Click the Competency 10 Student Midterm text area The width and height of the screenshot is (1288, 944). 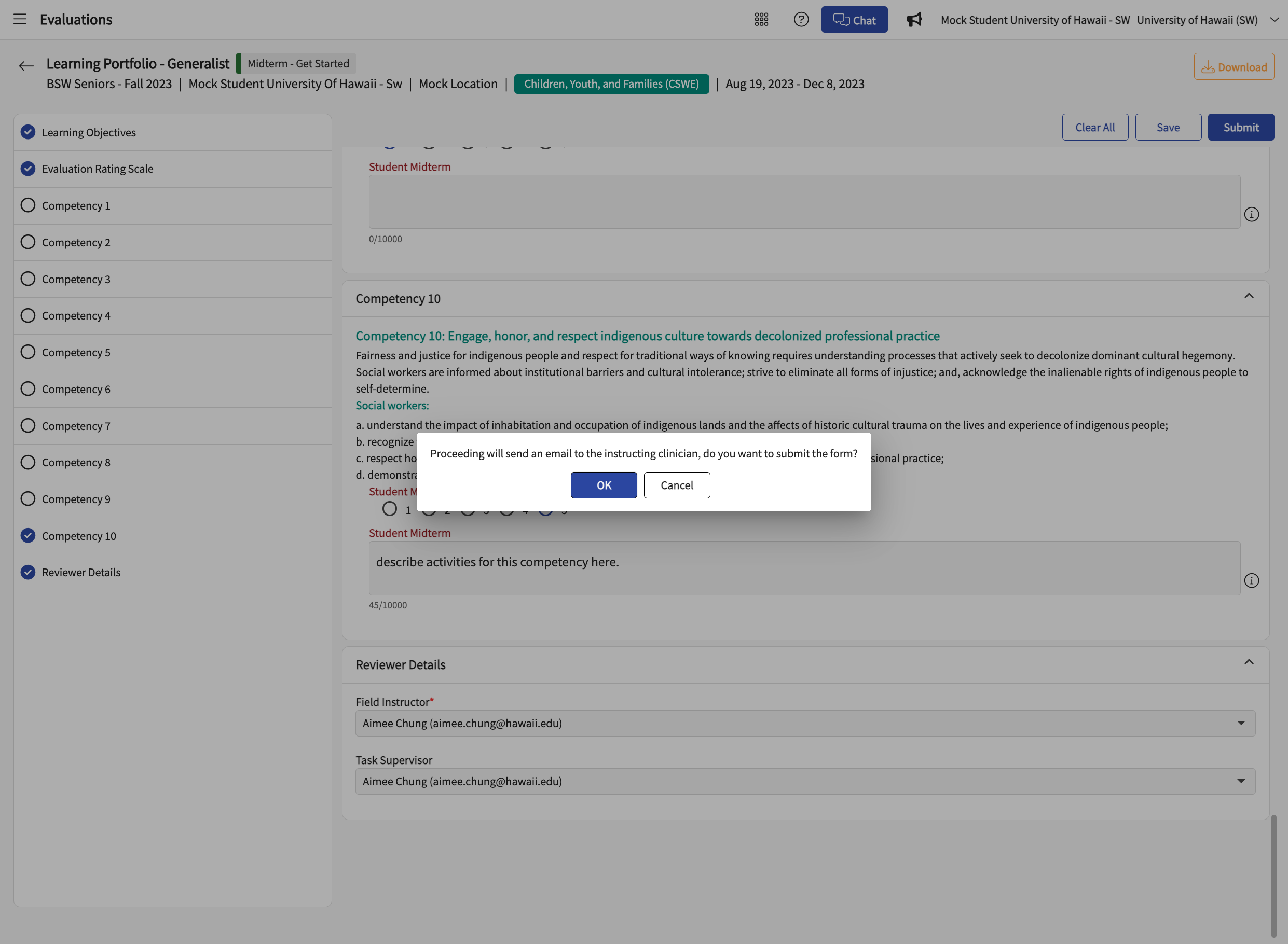(x=804, y=568)
